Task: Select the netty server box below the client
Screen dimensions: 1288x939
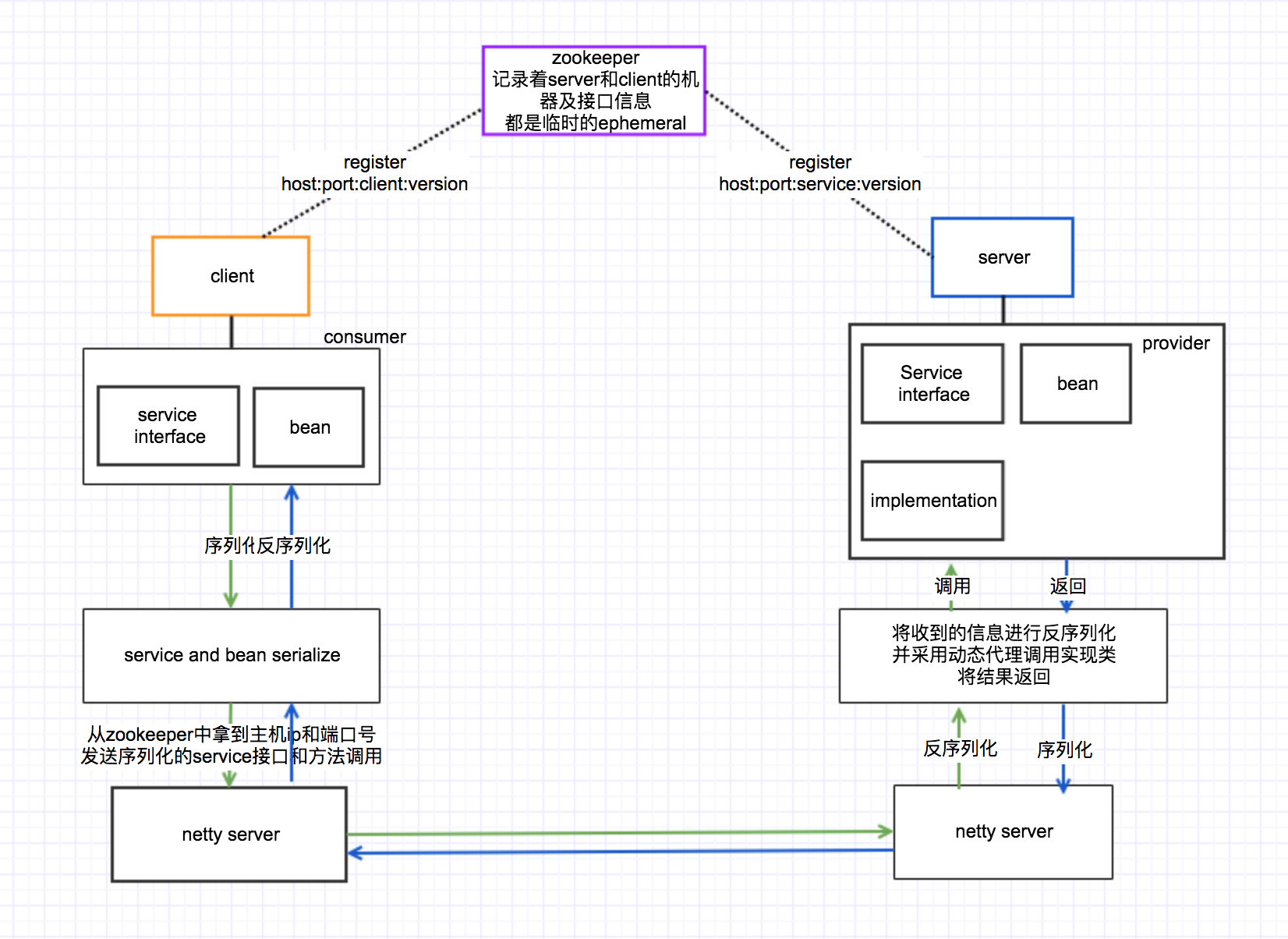Action: [229, 834]
